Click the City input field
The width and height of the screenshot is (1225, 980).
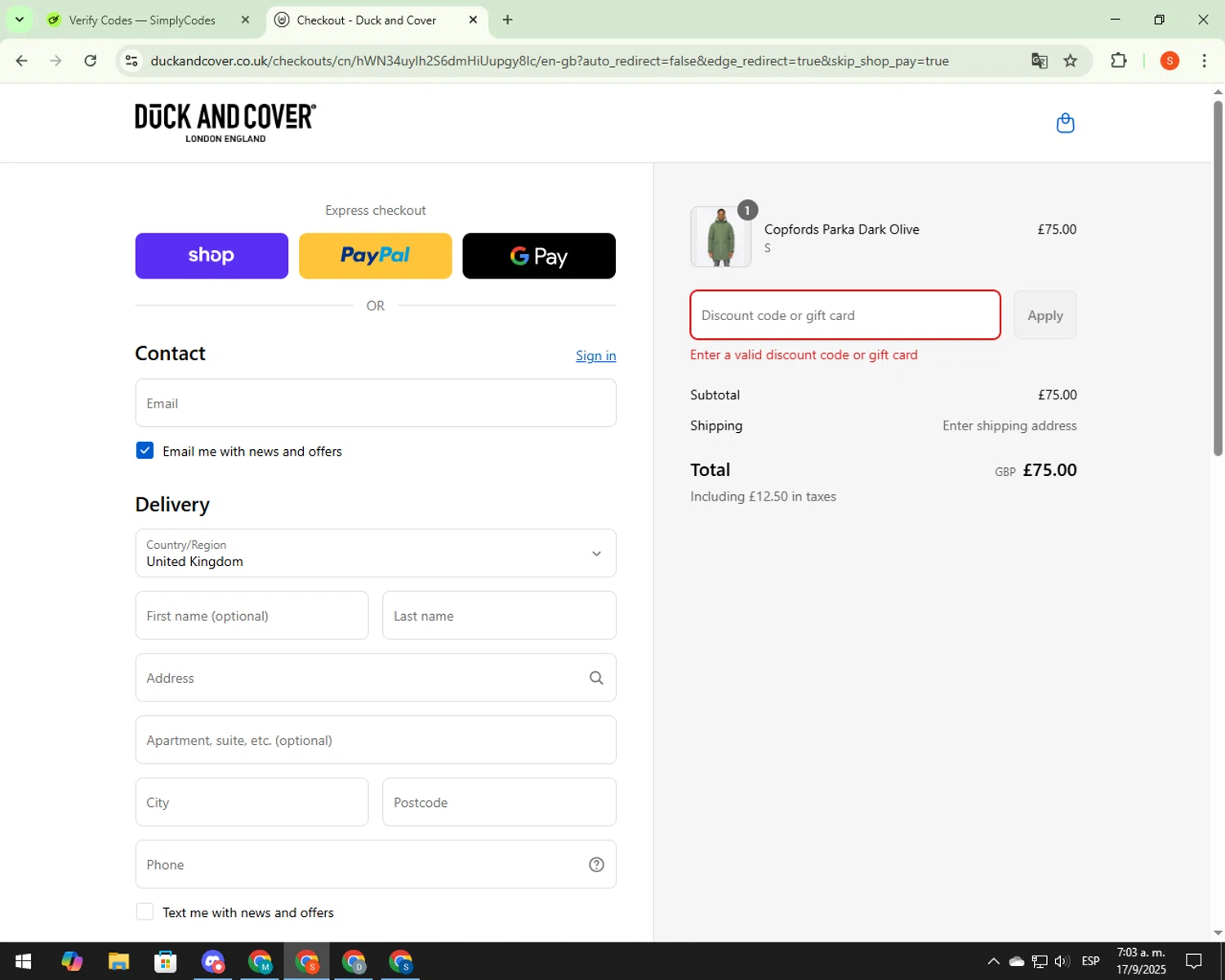(x=252, y=802)
